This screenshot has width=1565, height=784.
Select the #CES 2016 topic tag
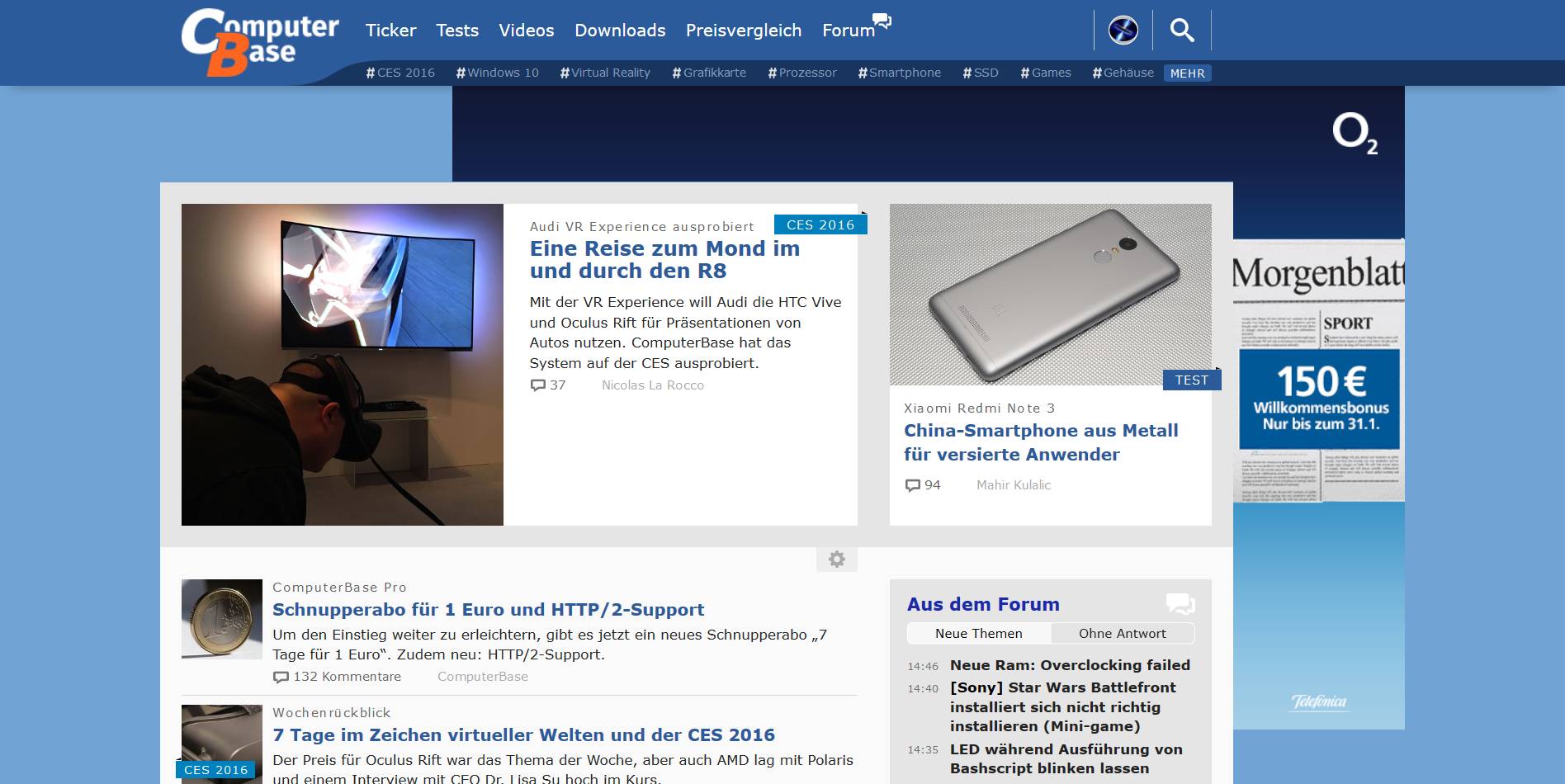(400, 73)
